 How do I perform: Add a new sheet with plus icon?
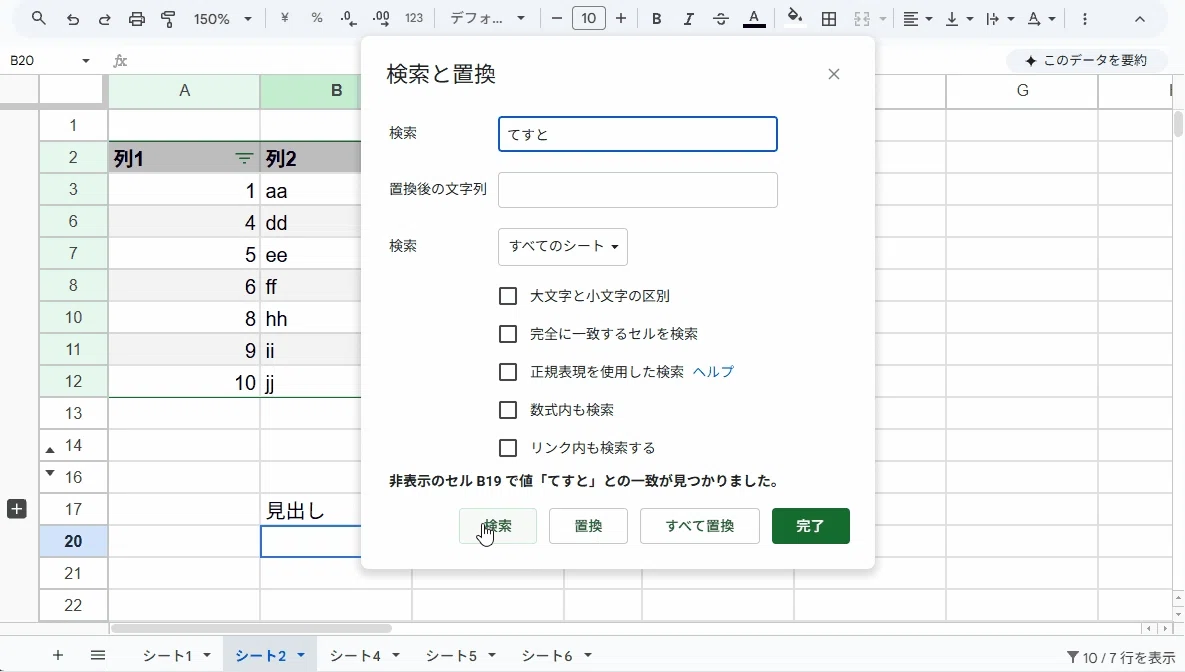pos(57,655)
